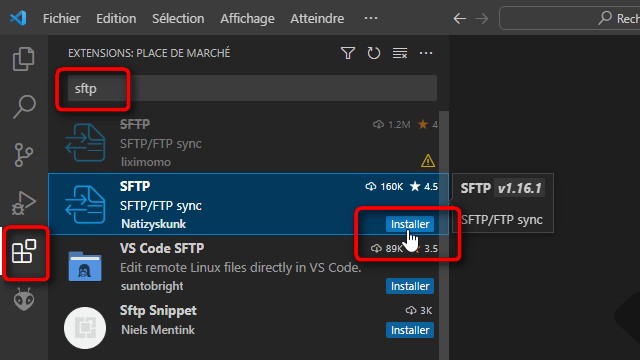Open extensions panel more actions menu
This screenshot has width=640, height=360.
pyautogui.click(x=426, y=53)
